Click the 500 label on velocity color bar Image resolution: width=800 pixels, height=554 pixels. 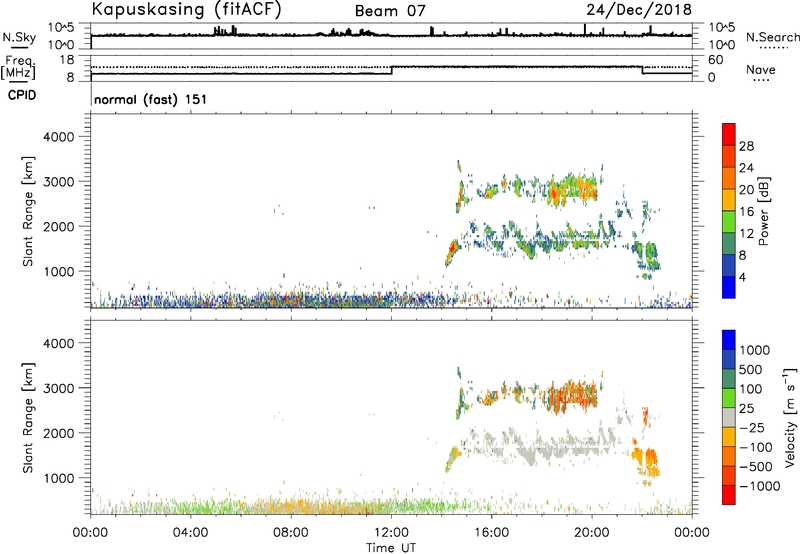(x=751, y=370)
